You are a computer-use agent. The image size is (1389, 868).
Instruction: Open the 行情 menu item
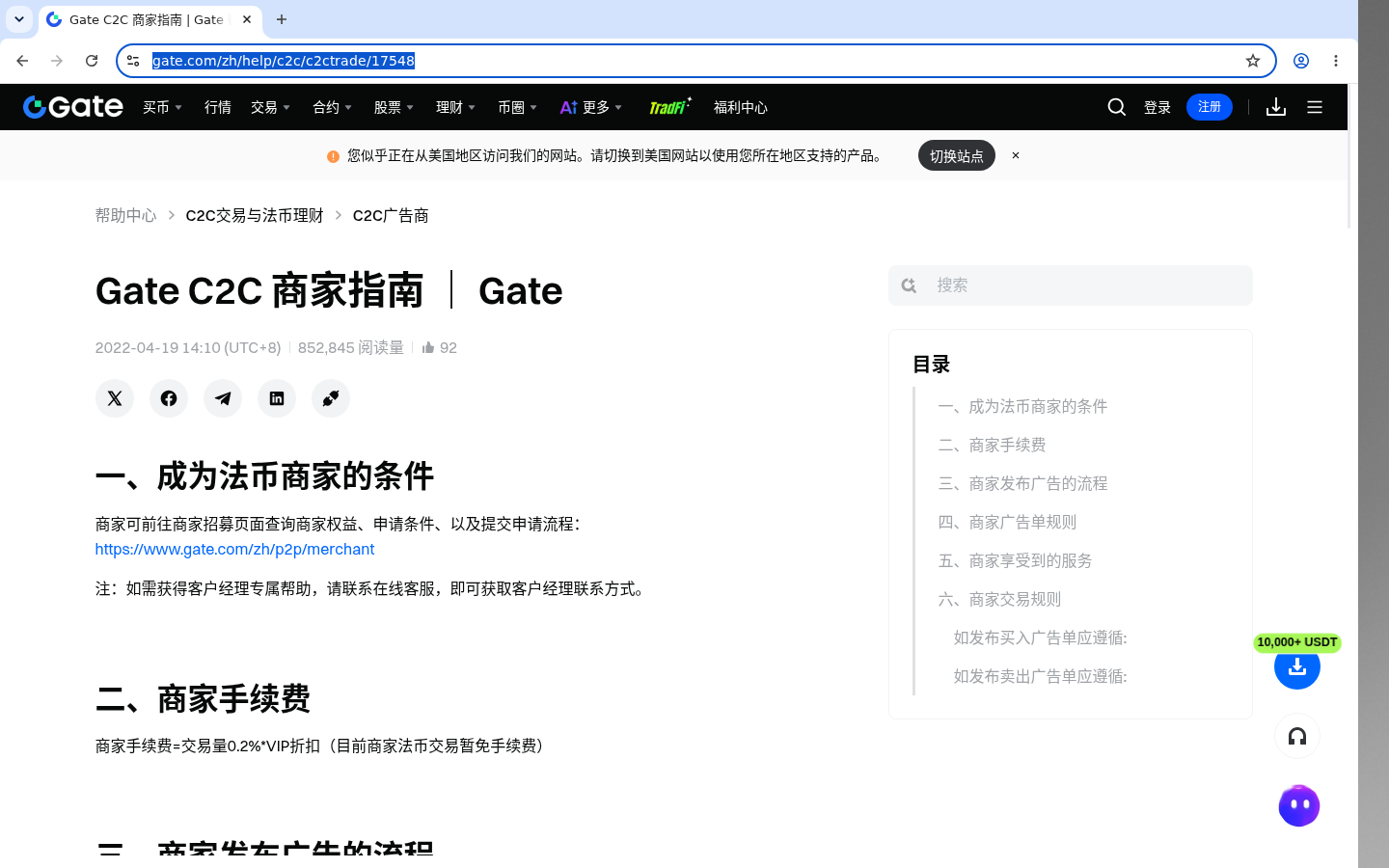tap(218, 107)
